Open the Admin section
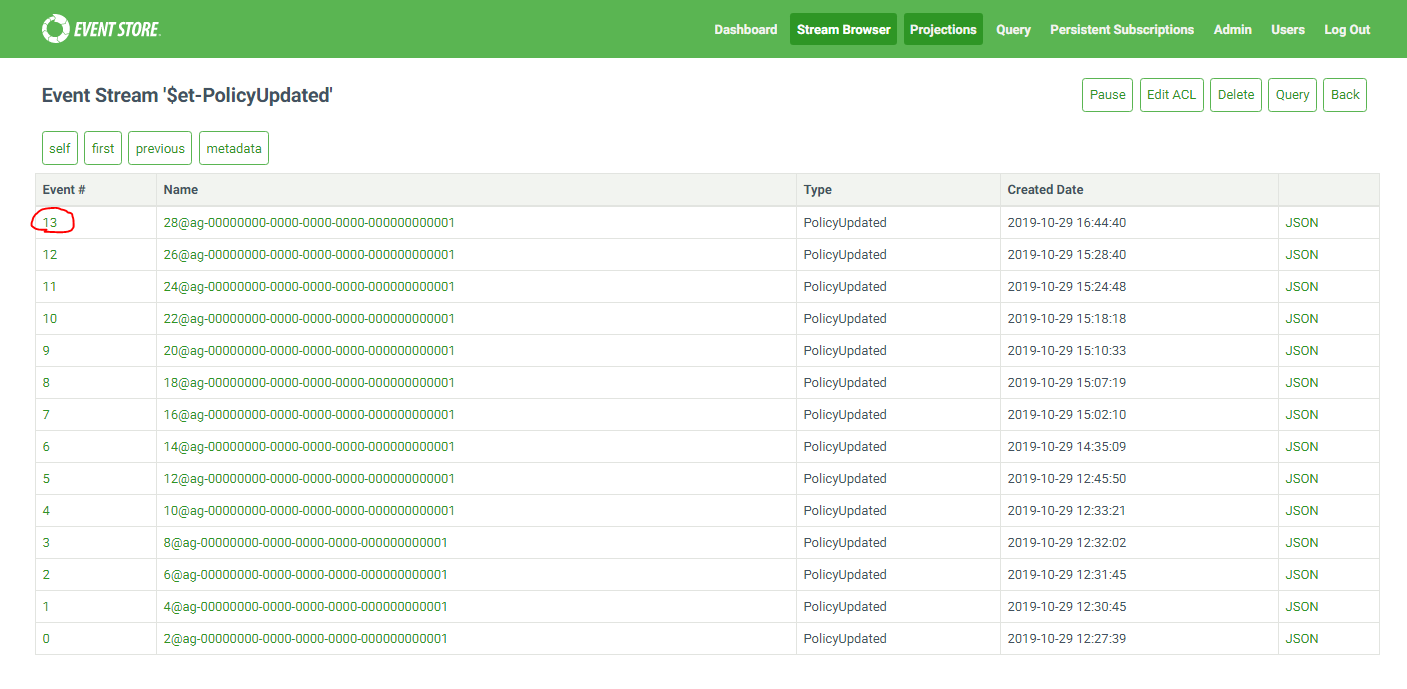The image size is (1407, 689). click(1232, 29)
